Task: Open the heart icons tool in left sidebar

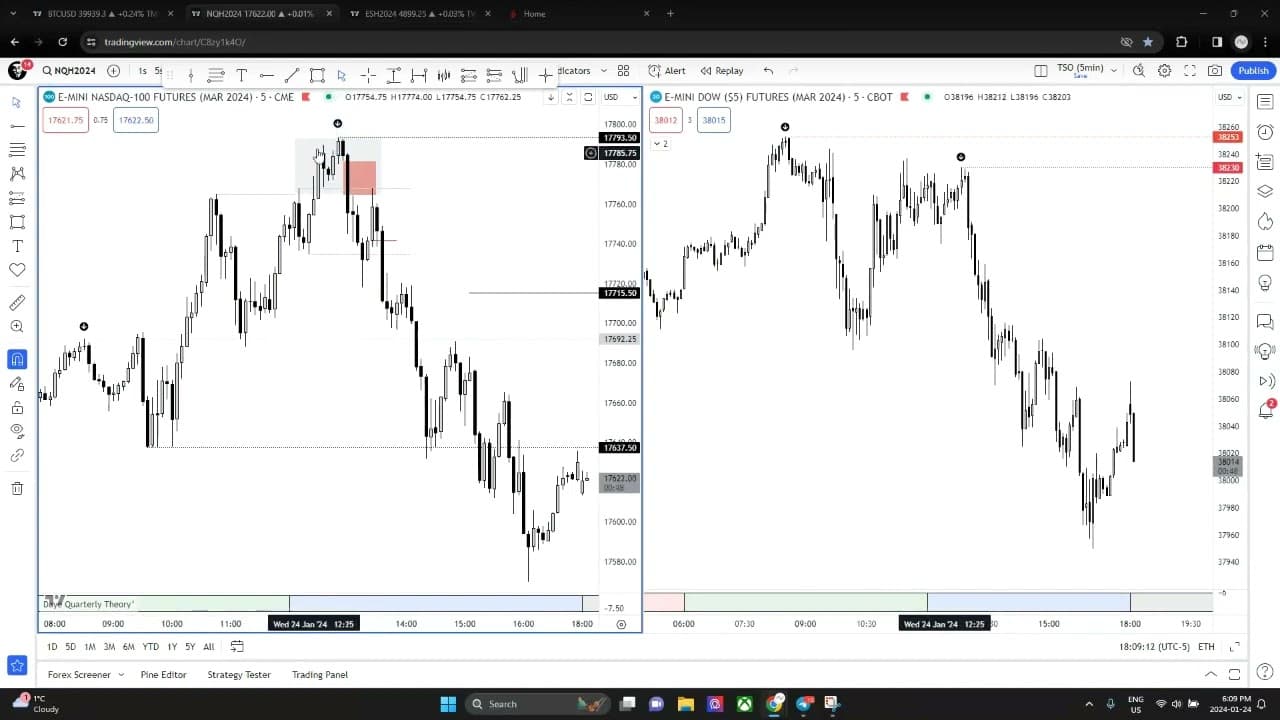Action: point(17,270)
